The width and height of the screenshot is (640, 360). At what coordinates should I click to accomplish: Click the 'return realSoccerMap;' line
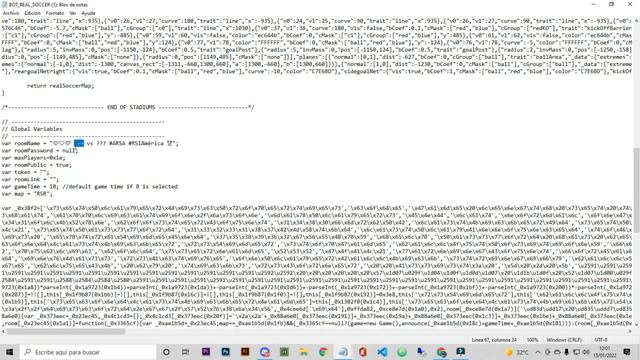pos(60,86)
